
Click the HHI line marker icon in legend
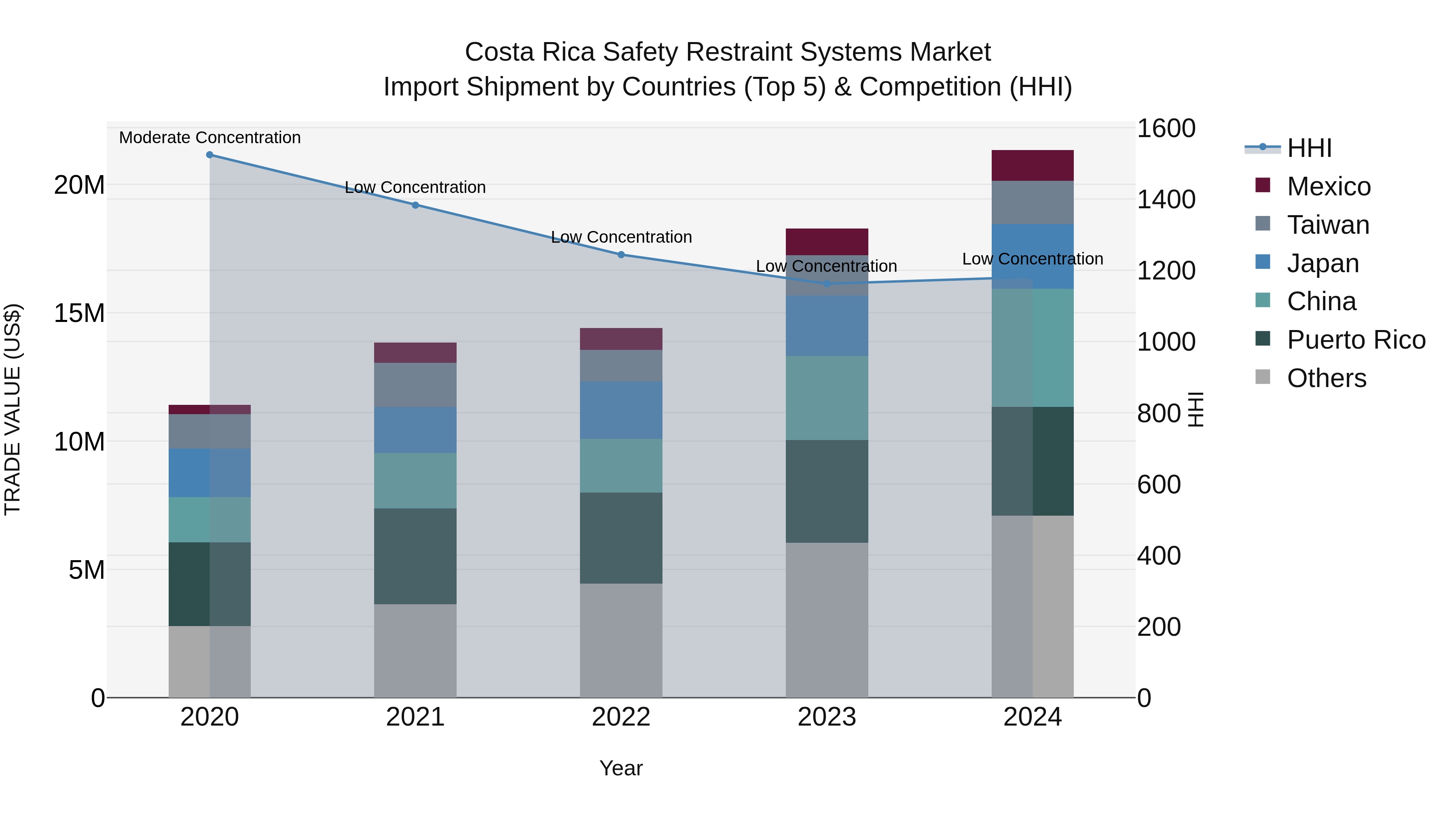pyautogui.click(x=1263, y=147)
